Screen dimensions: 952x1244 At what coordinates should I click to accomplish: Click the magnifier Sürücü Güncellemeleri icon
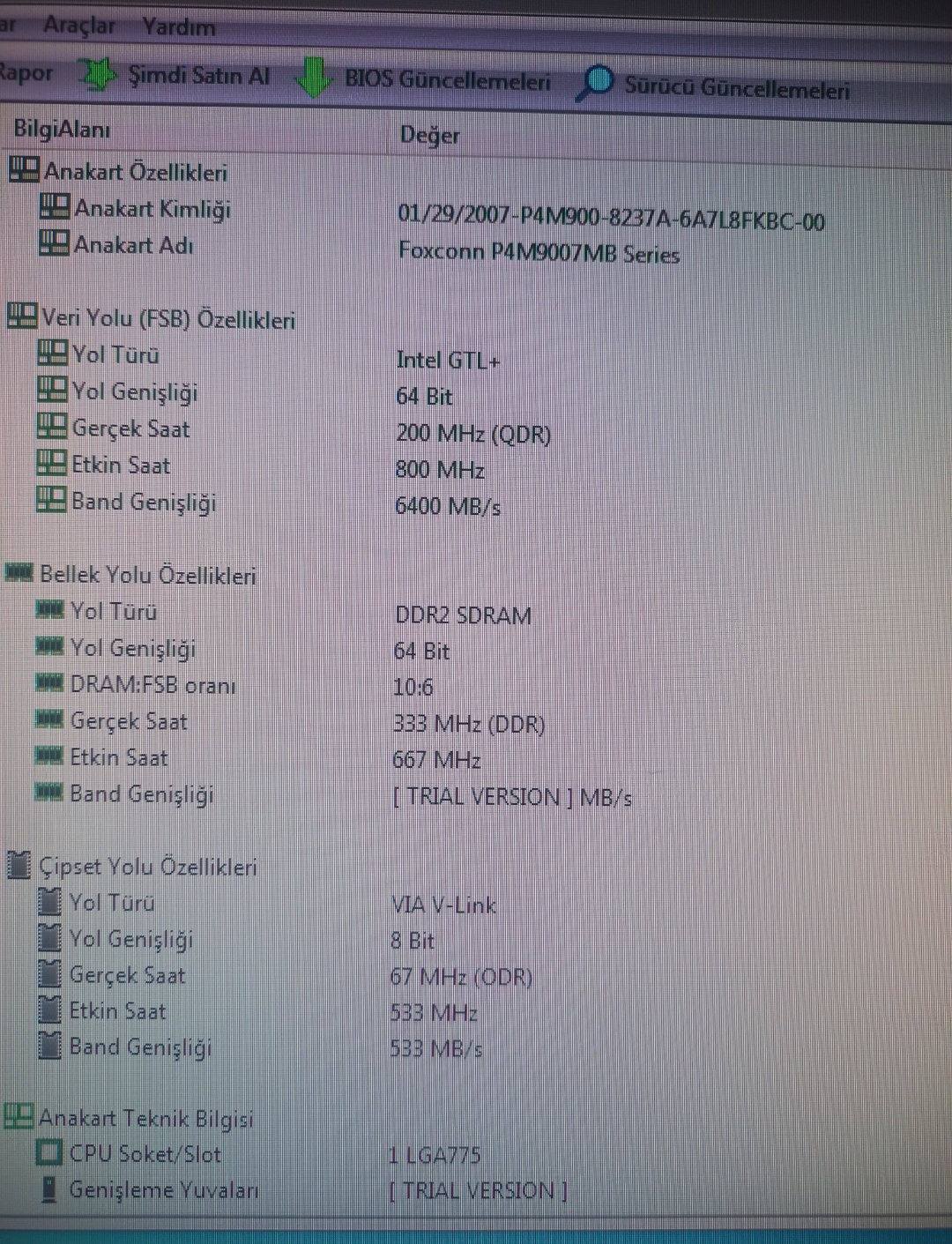tap(595, 84)
